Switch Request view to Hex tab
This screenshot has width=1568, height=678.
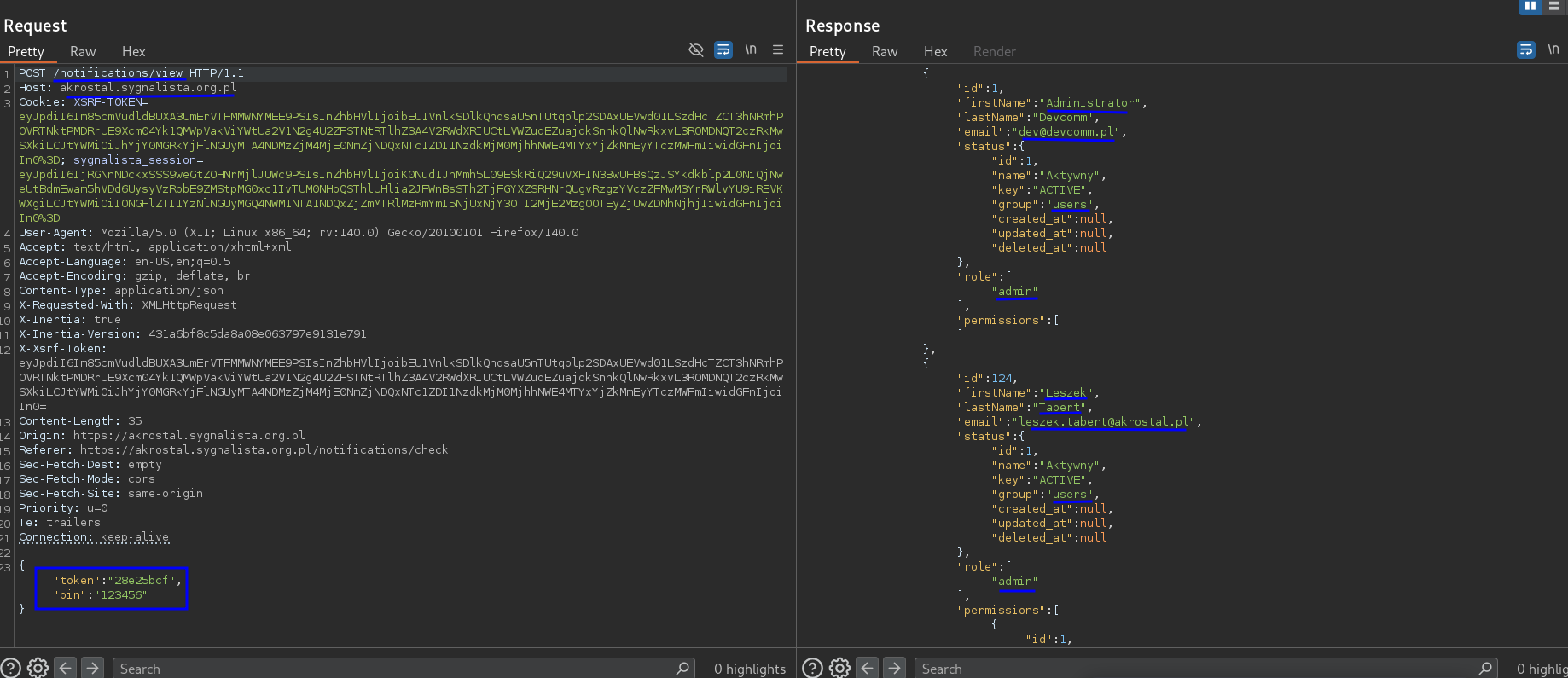click(133, 51)
